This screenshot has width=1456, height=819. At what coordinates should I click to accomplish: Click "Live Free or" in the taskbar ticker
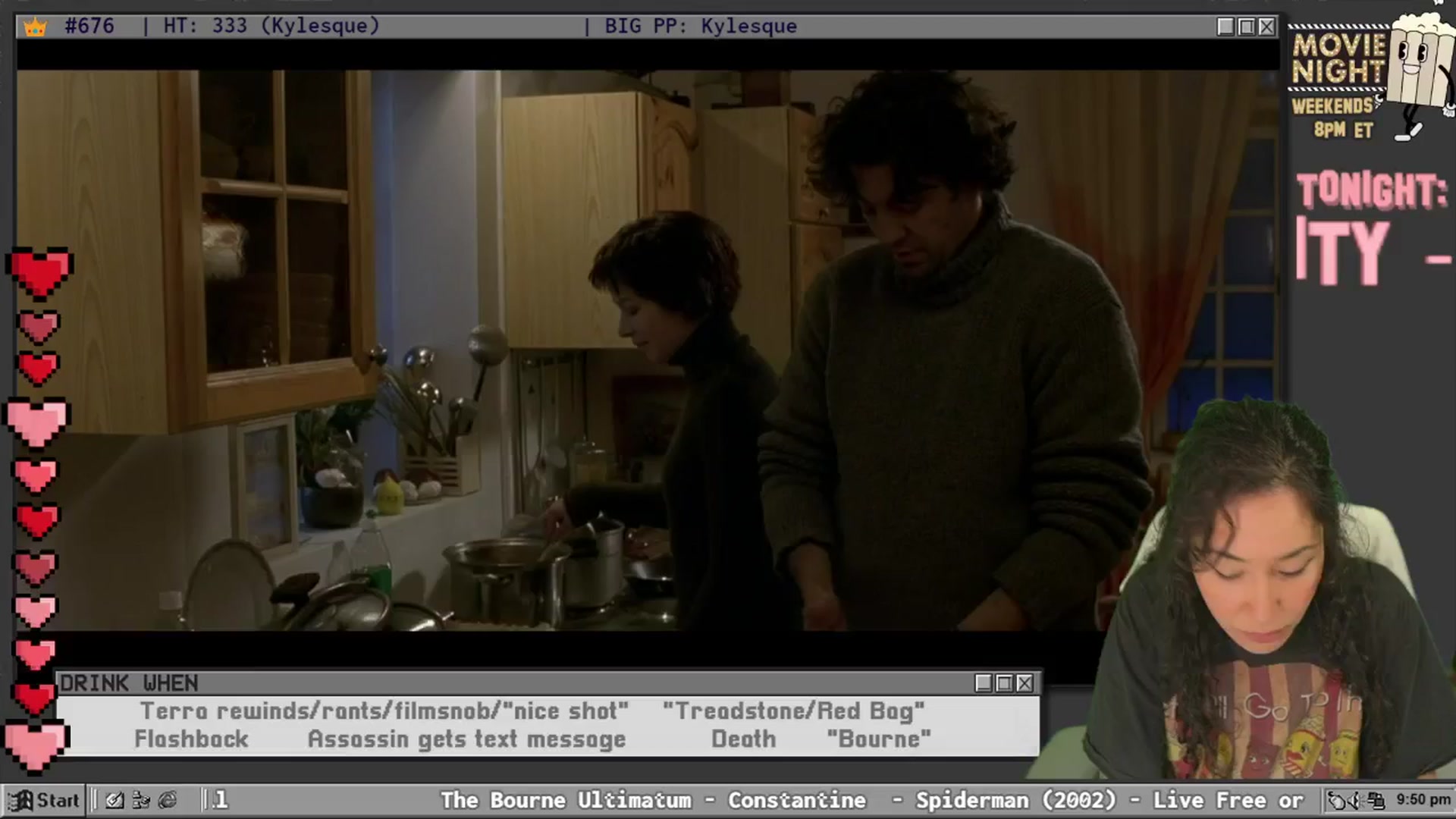1228,800
